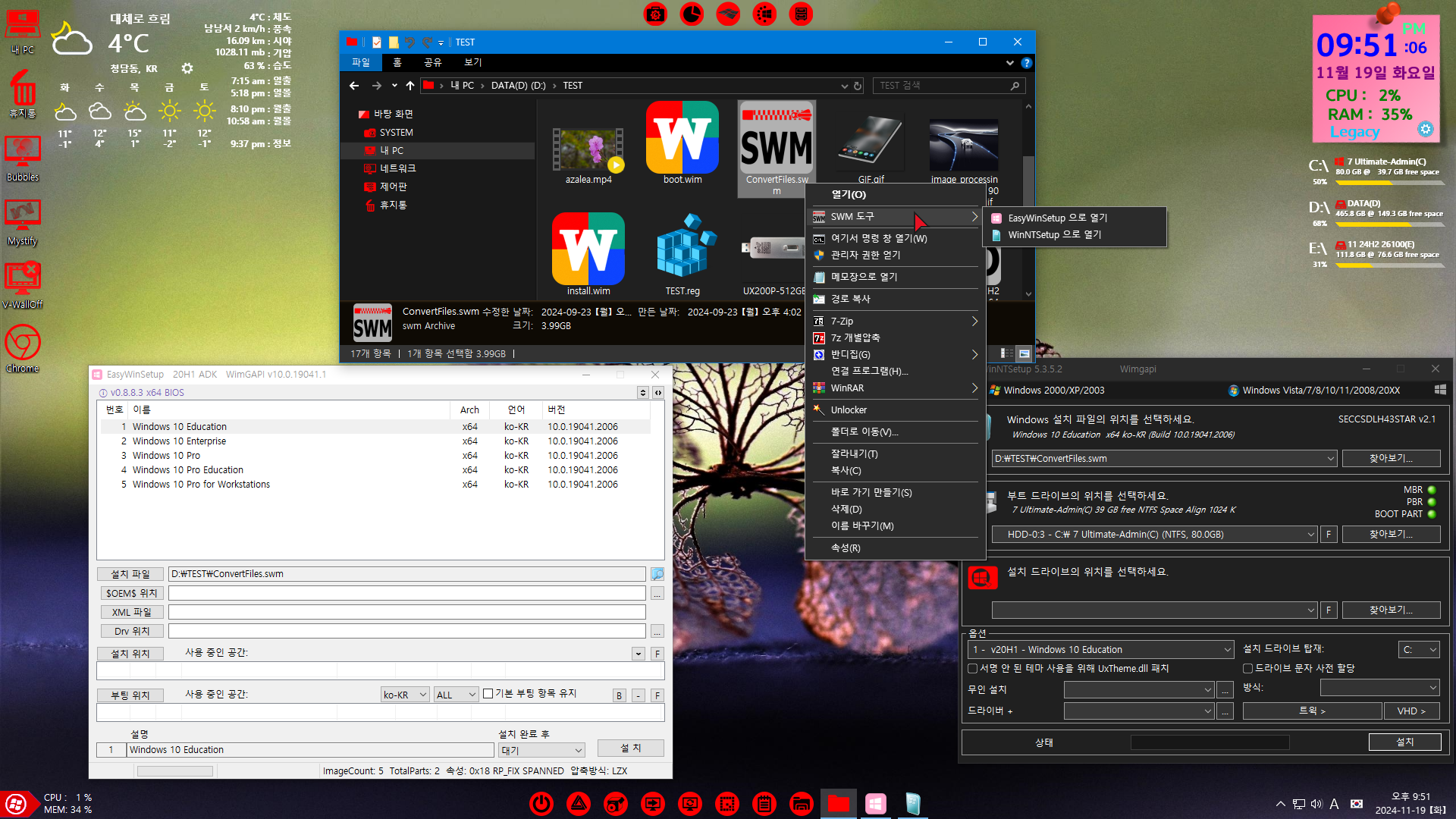The image size is (1456, 819).
Task: Open the ko-KR language dropdown
Action: 405,695
